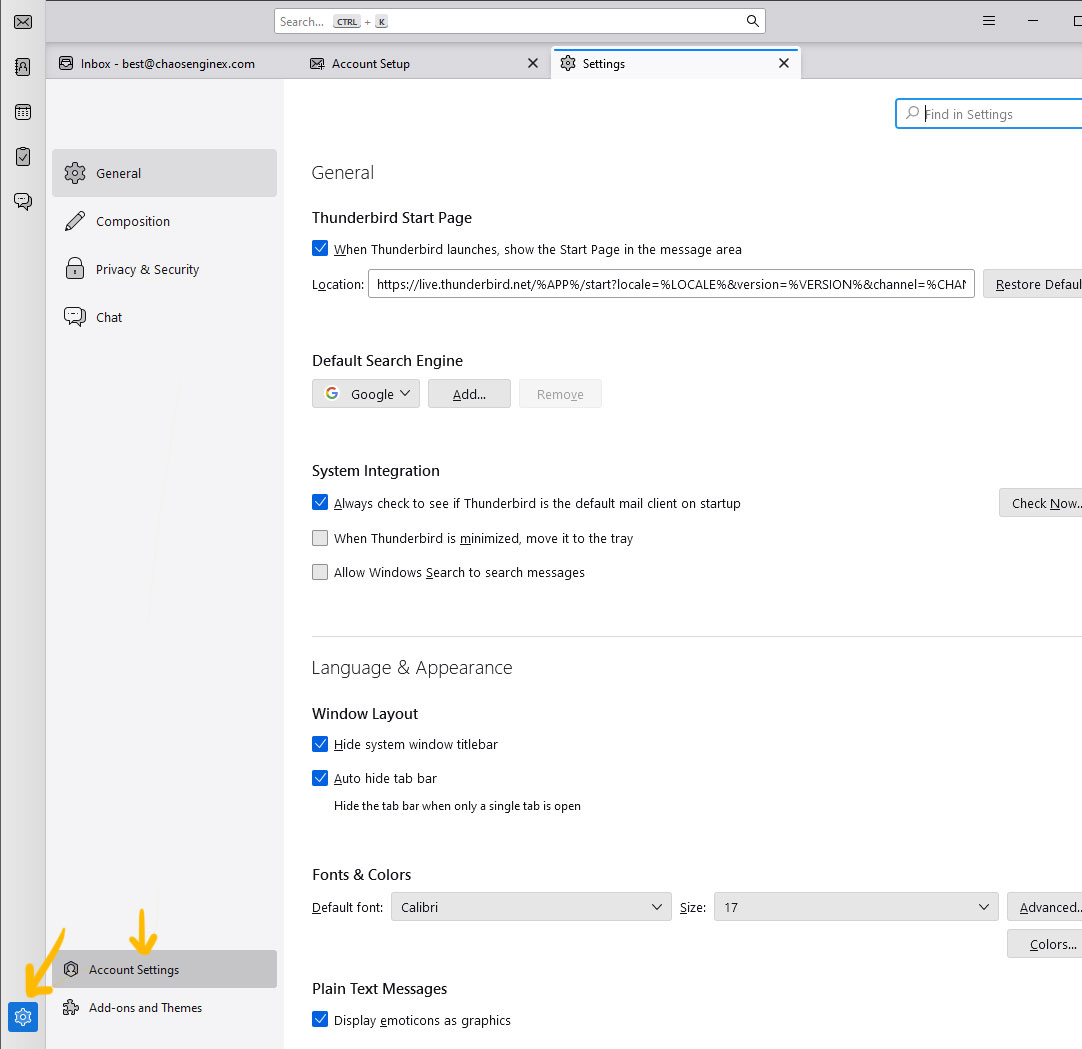
Task: Select Privacy & Security settings category
Action: [x=147, y=269]
